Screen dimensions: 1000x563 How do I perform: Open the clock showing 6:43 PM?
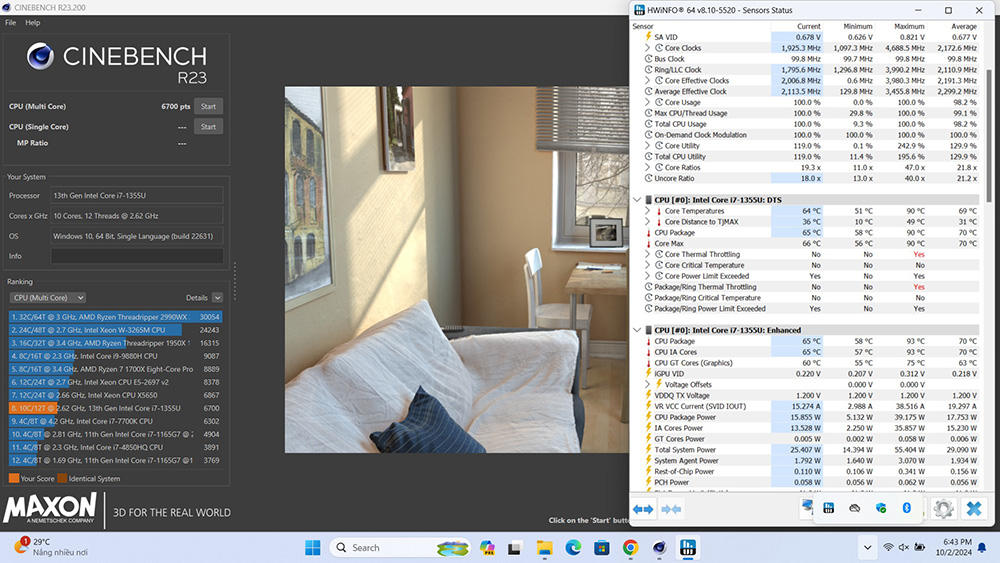coord(953,547)
